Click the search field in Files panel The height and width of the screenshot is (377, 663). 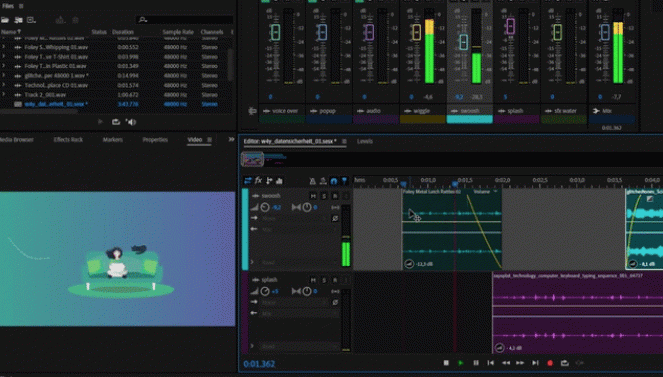185,20
